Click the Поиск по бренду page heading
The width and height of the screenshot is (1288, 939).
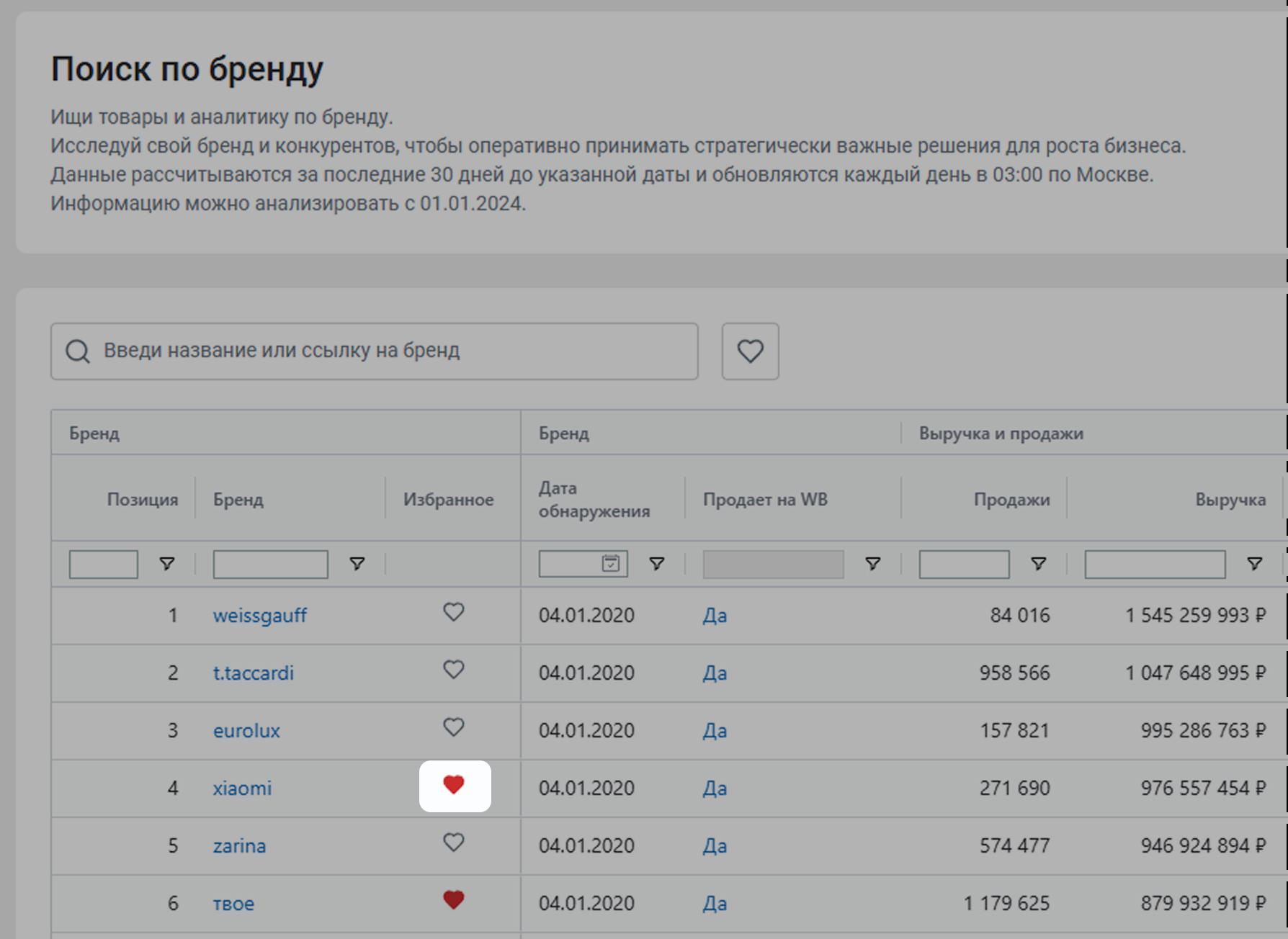point(187,70)
